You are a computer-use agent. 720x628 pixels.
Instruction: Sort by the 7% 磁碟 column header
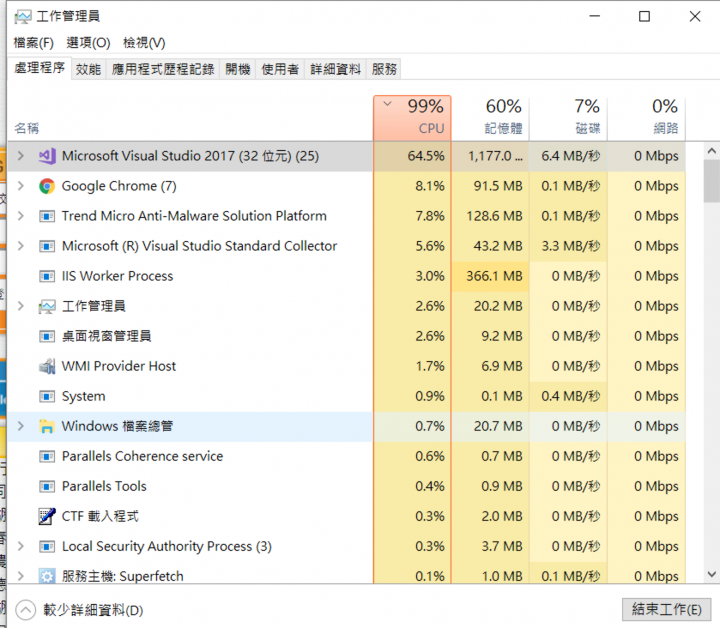click(x=568, y=118)
